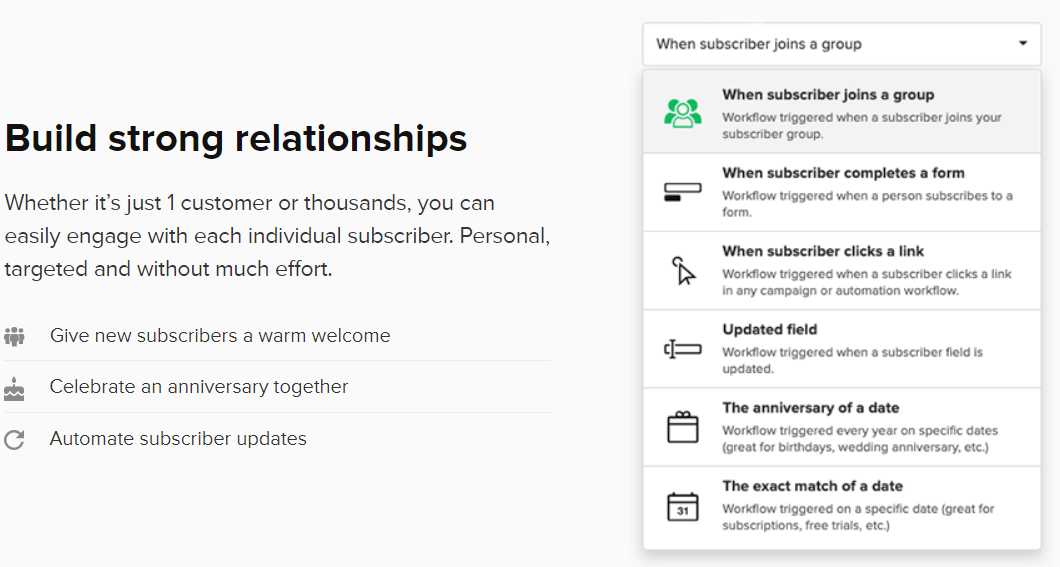The height and width of the screenshot is (567, 1060).
Task: Expand the 'When subscriber joins a group' combo box
Action: pyautogui.click(x=842, y=45)
